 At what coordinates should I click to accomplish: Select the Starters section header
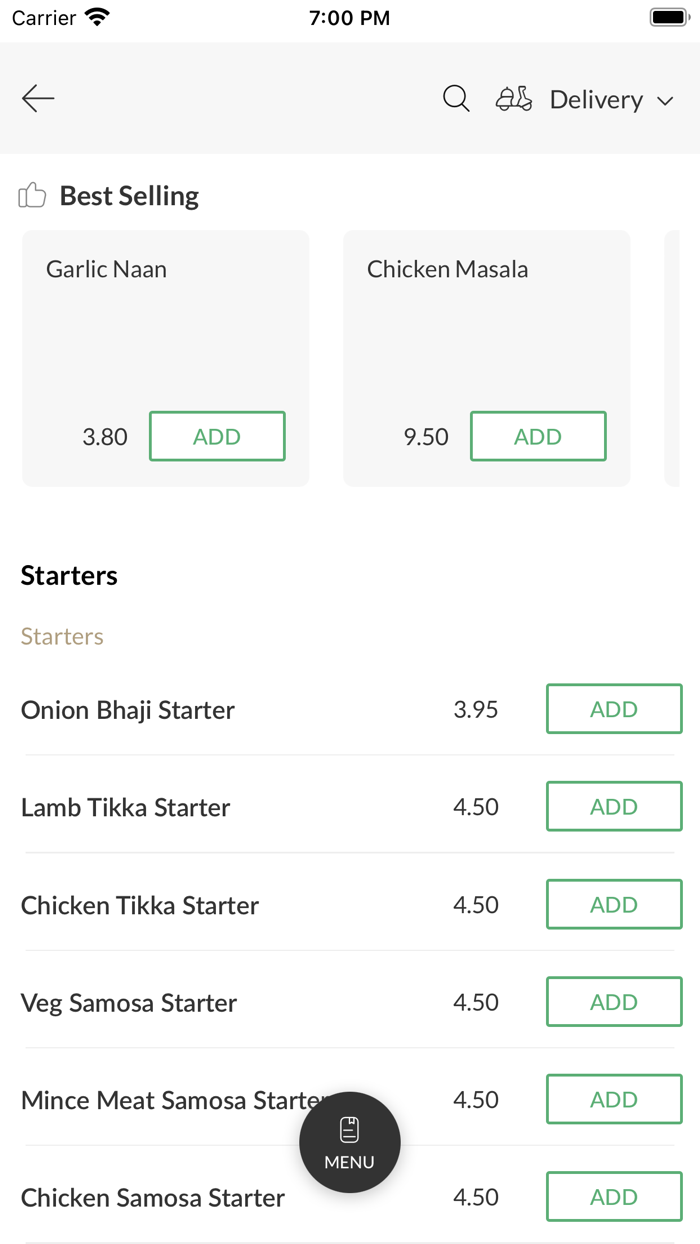(x=69, y=575)
